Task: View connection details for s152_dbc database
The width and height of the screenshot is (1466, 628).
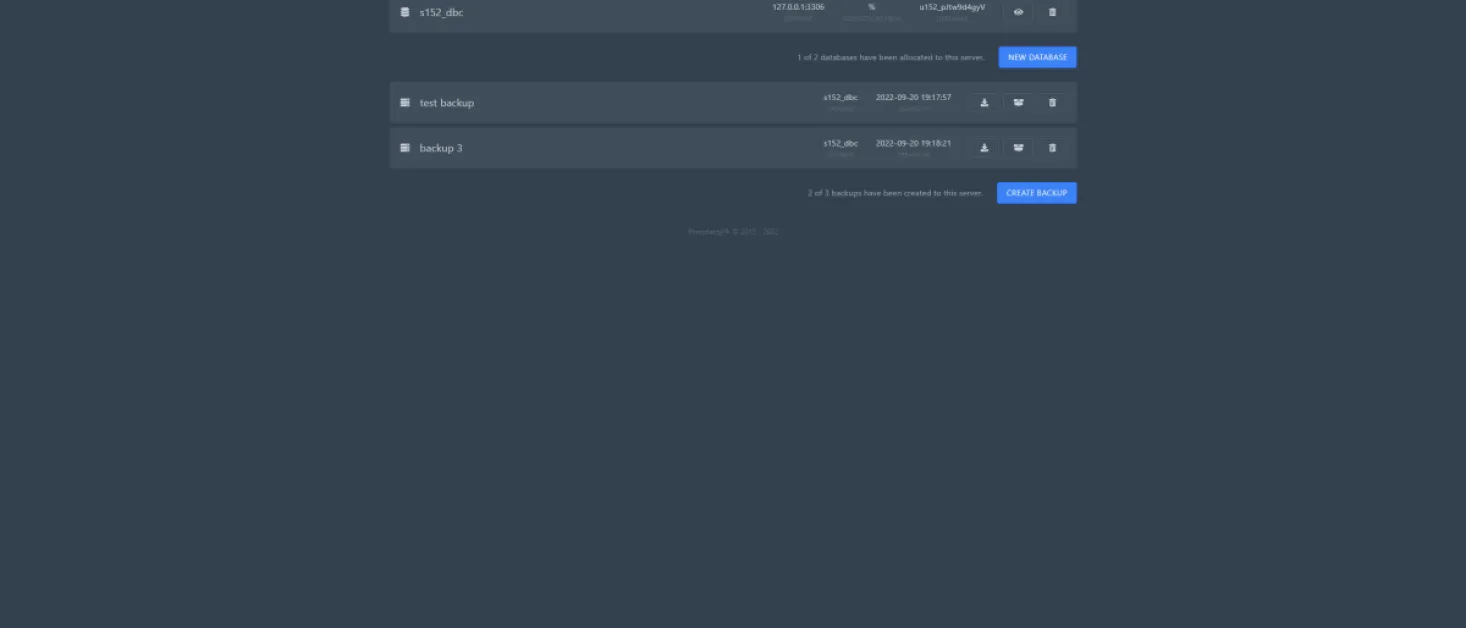Action: tap(1018, 12)
